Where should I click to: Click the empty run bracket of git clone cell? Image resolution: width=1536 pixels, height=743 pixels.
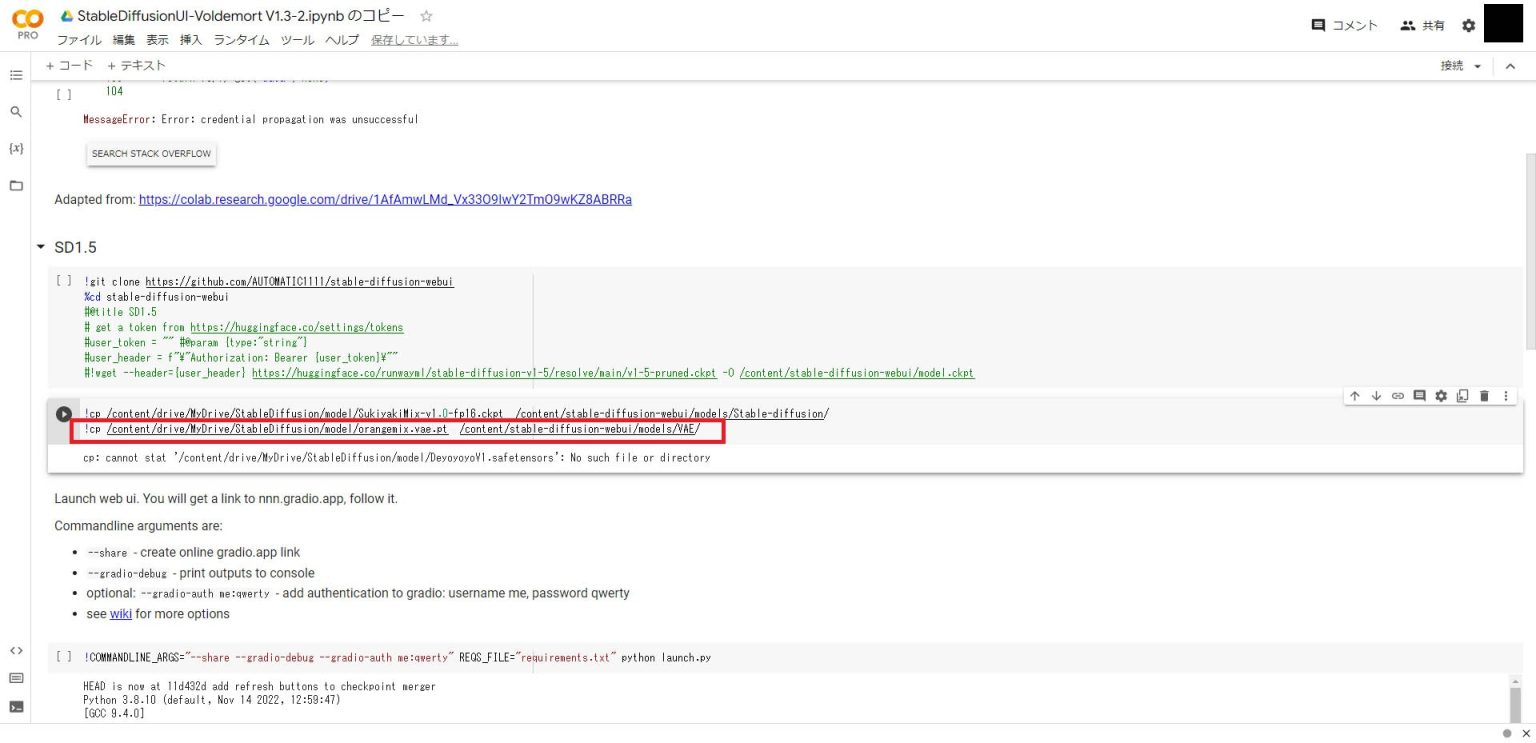(64, 282)
